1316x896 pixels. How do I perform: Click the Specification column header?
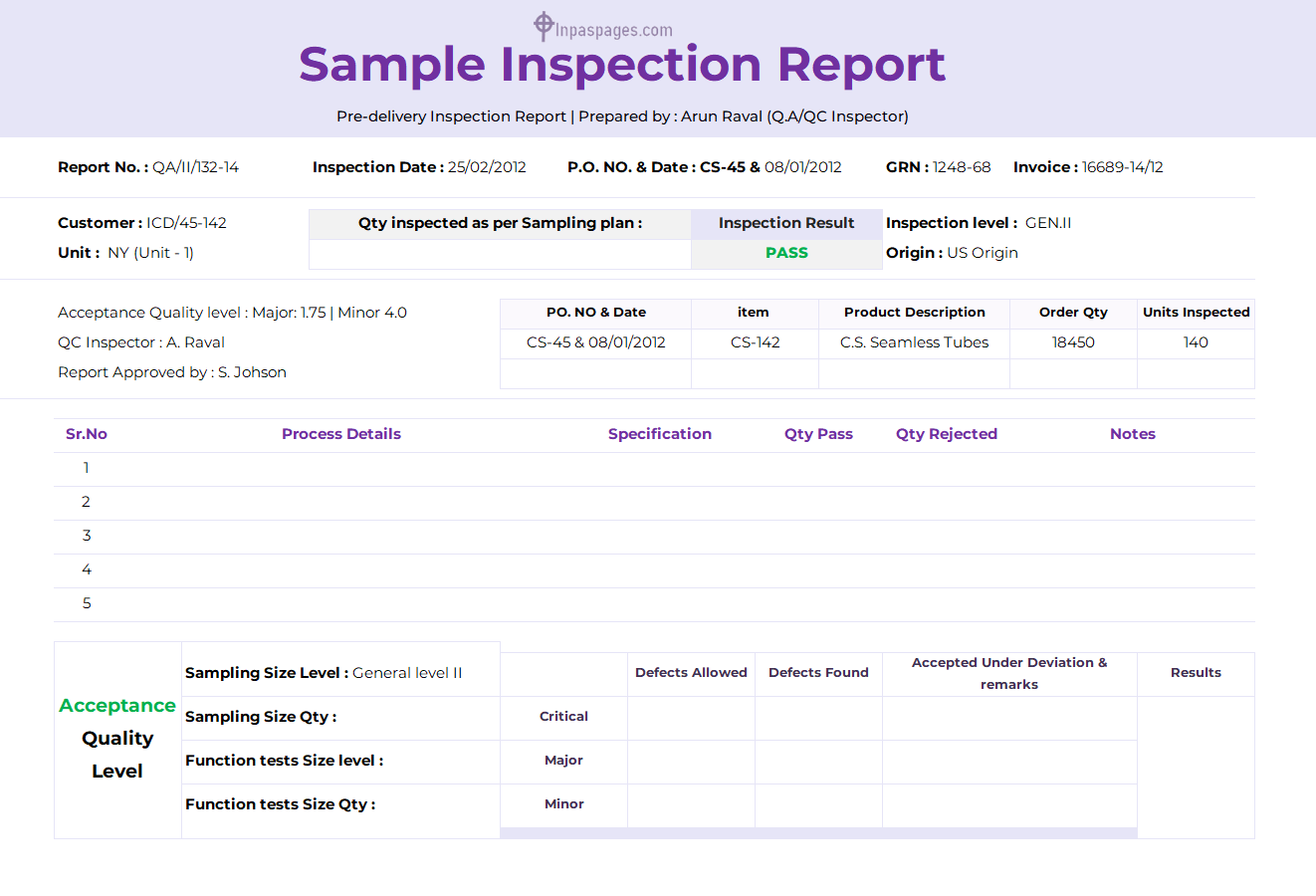(x=659, y=433)
